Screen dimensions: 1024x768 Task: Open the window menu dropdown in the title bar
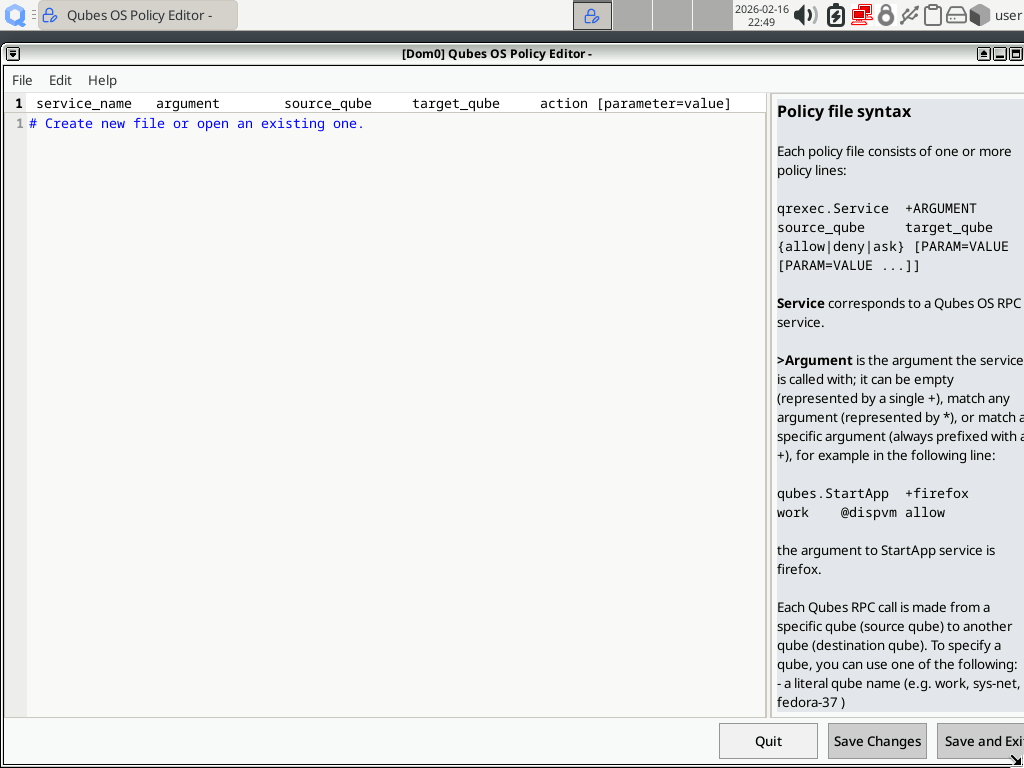coord(13,54)
